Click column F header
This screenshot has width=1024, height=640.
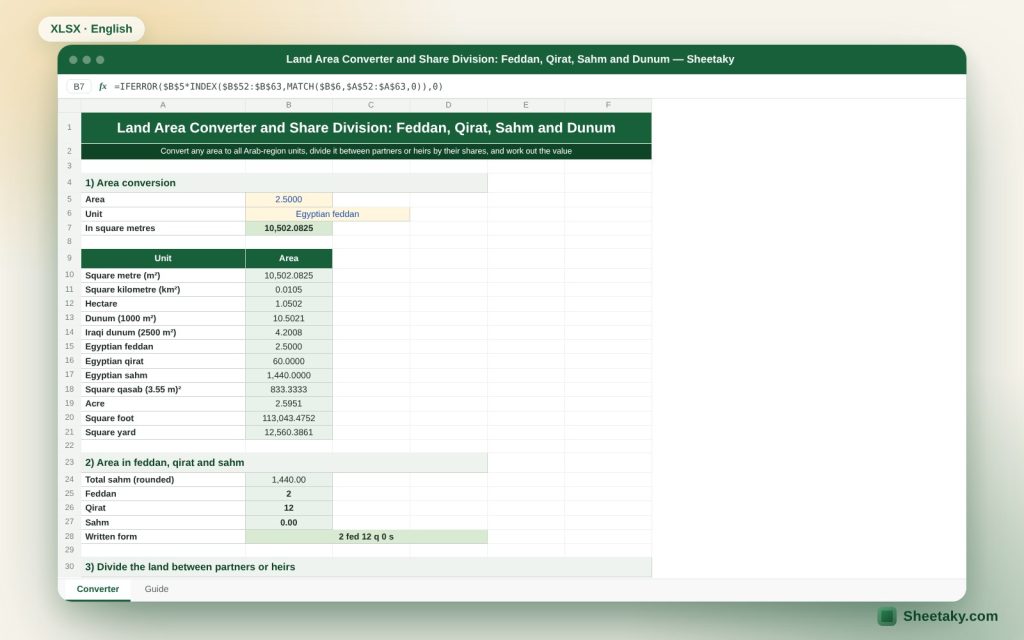click(x=608, y=104)
